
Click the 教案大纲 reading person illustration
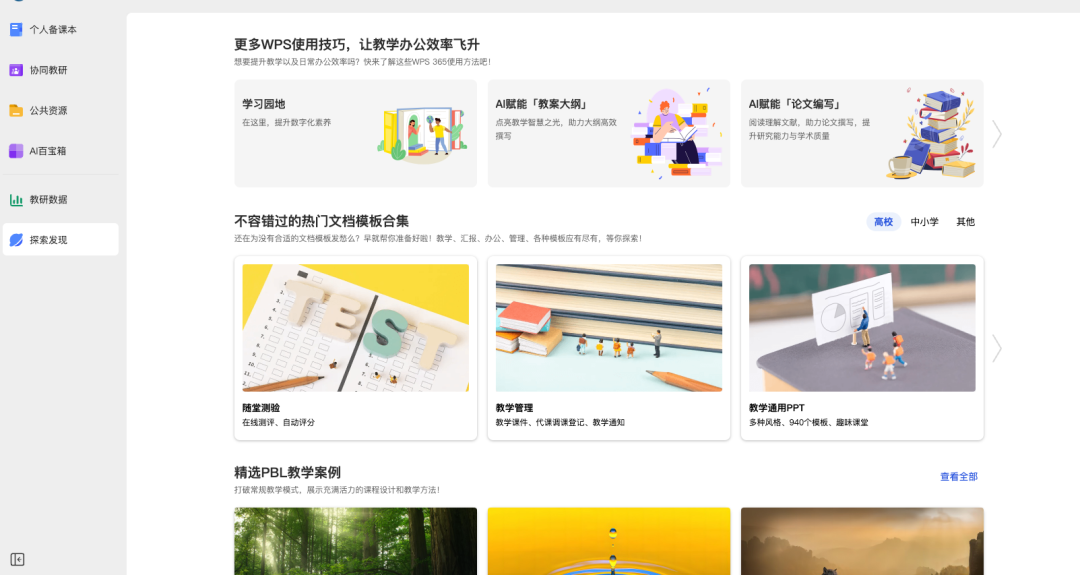tap(676, 134)
